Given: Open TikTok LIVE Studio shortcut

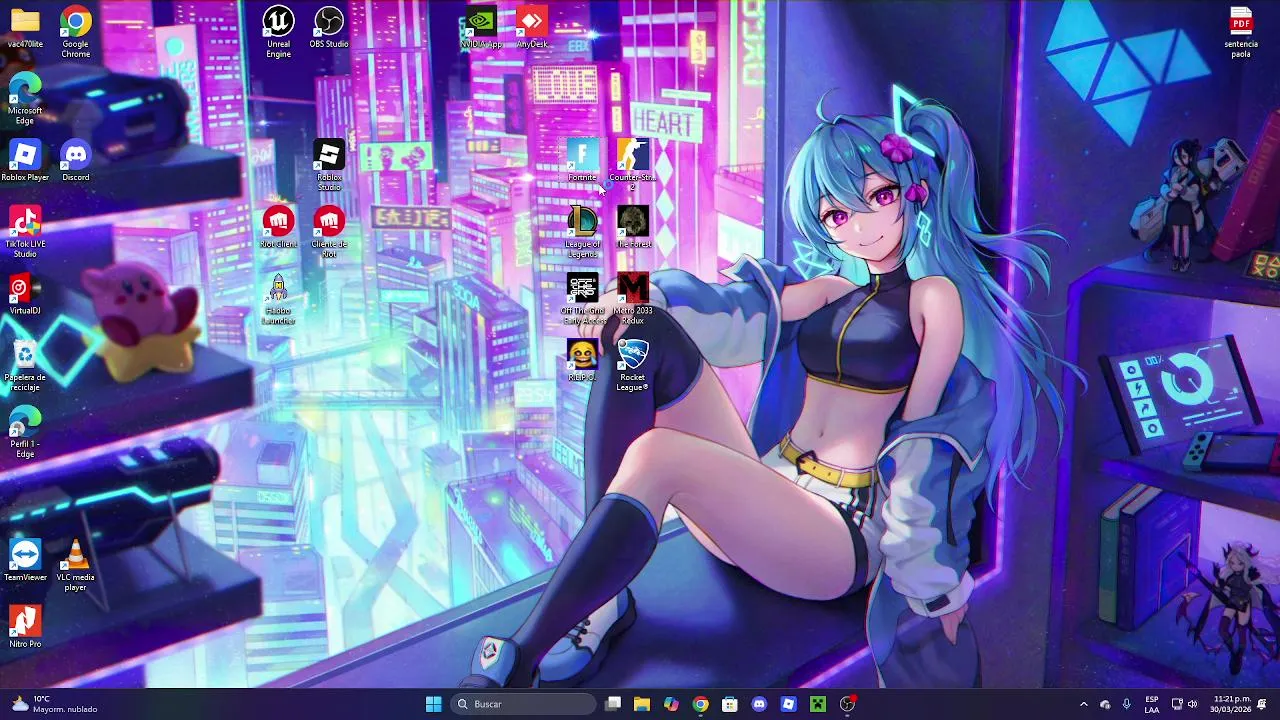Looking at the screenshot, I should coord(25,231).
